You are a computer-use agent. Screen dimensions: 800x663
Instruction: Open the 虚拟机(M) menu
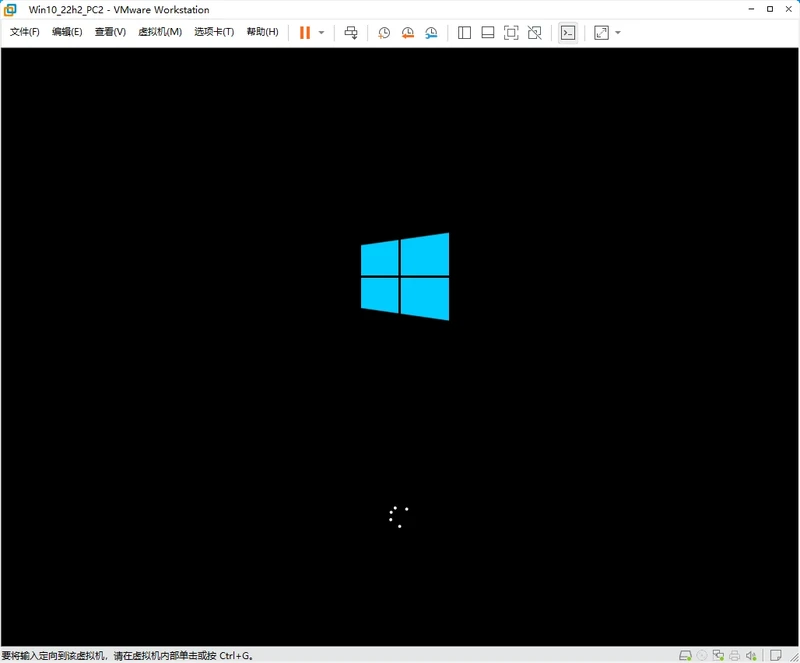(x=160, y=32)
